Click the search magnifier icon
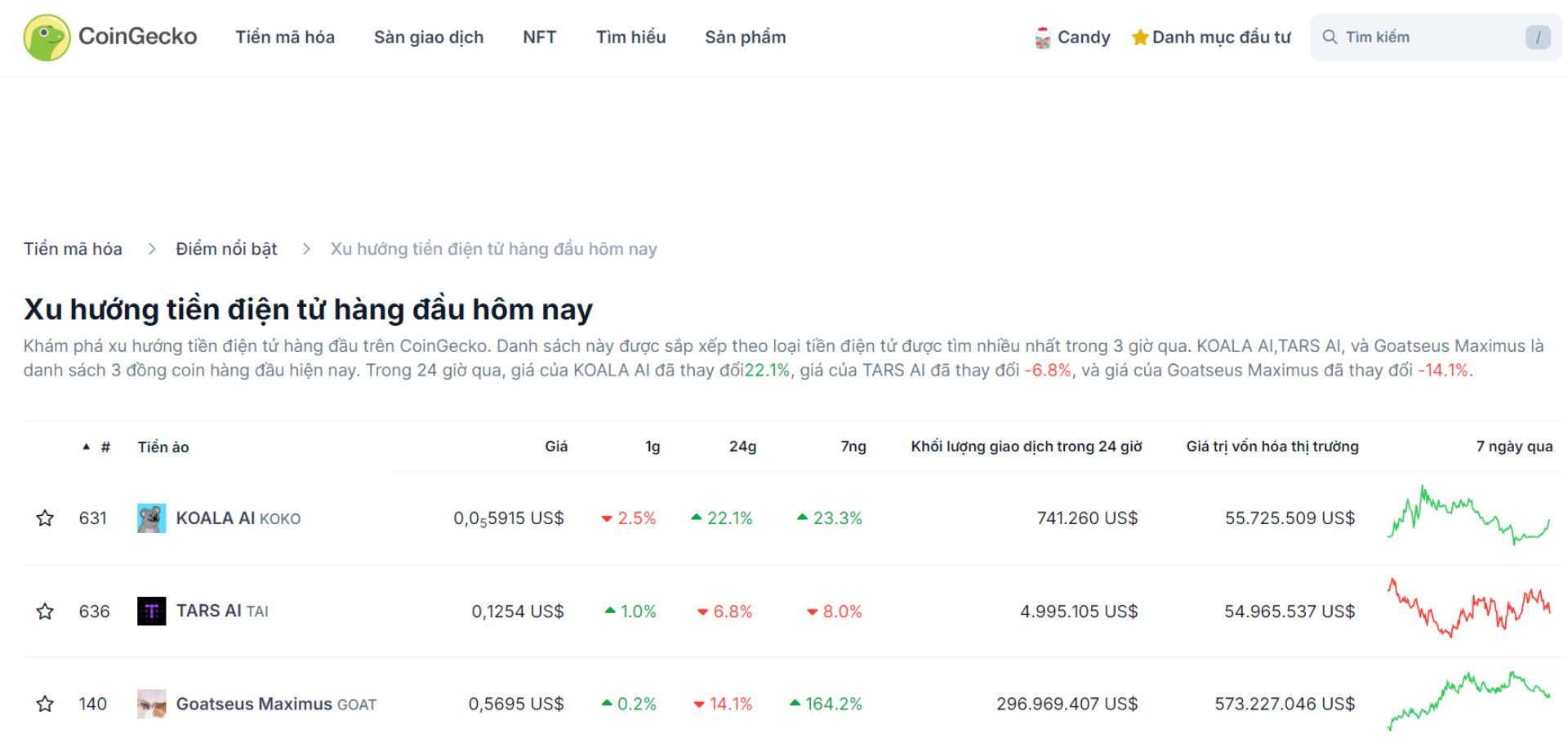The height and width of the screenshot is (747, 1568). pos(1331,36)
